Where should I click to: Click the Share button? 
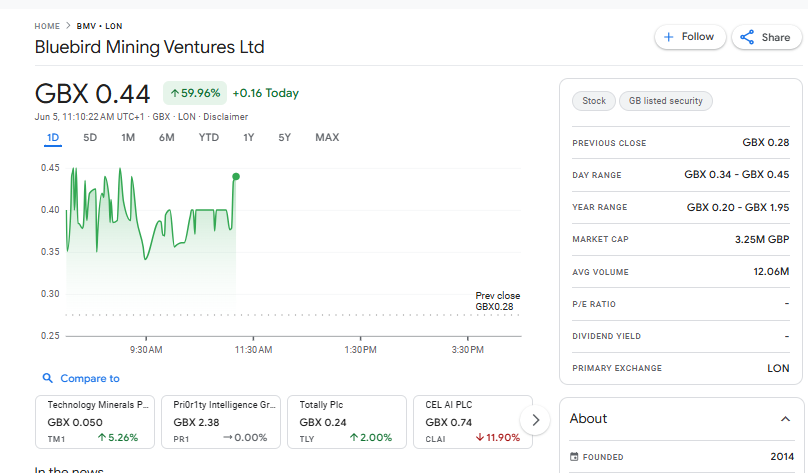pyautogui.click(x=766, y=37)
